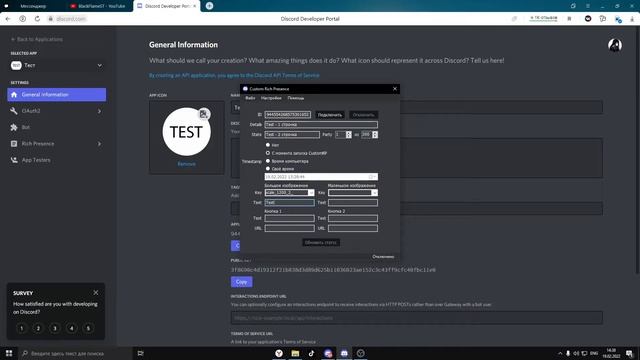The height and width of the screenshot is (360, 640).
Task: Open the 'Помощь' menu in Custom Rich Presence
Action: tap(296, 98)
